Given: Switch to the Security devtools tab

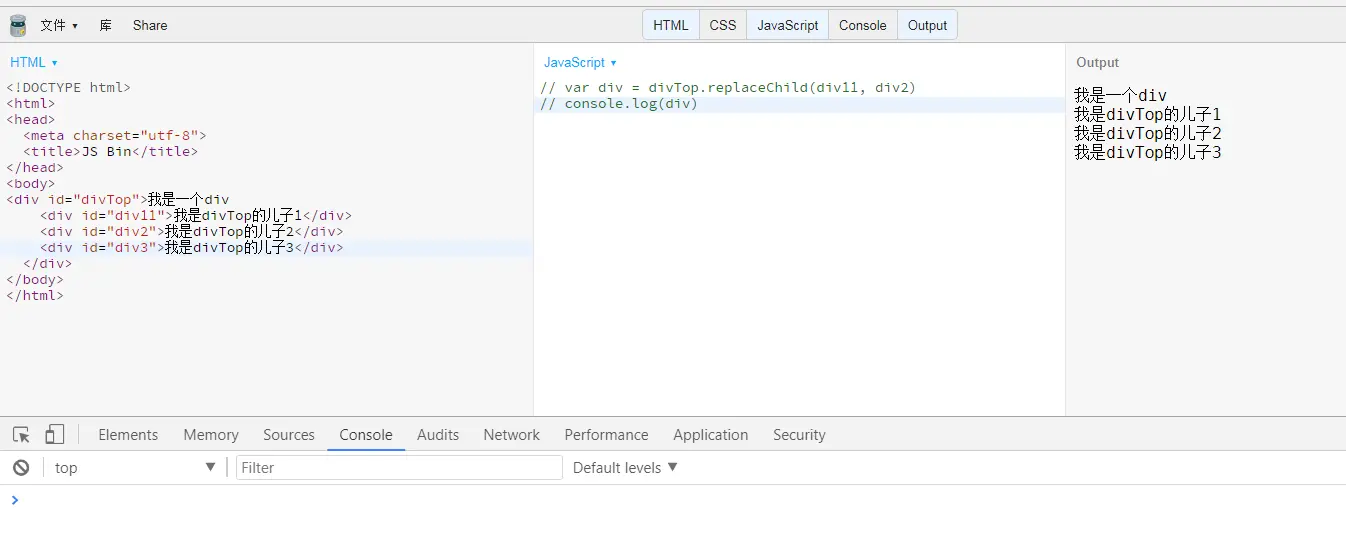Looking at the screenshot, I should (x=799, y=435).
